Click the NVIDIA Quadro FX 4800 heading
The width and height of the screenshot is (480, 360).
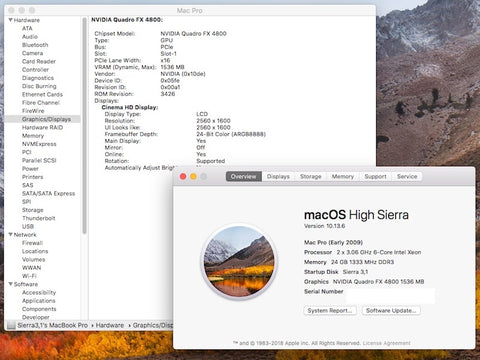coord(127,20)
